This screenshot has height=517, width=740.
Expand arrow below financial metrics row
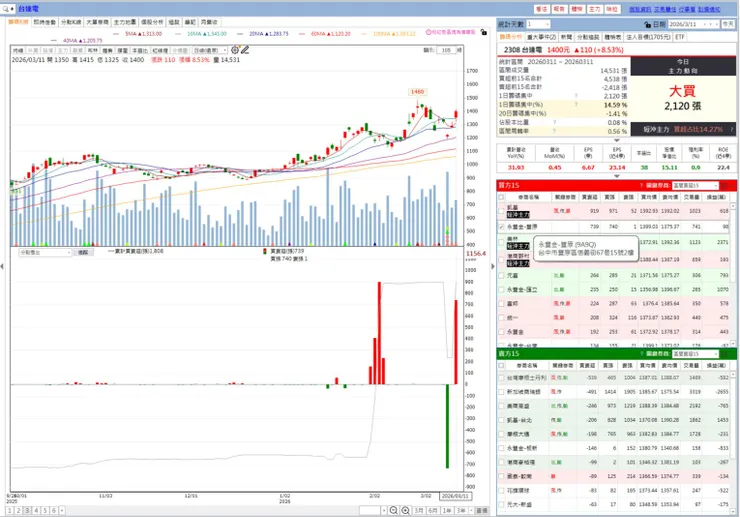coord(617,176)
